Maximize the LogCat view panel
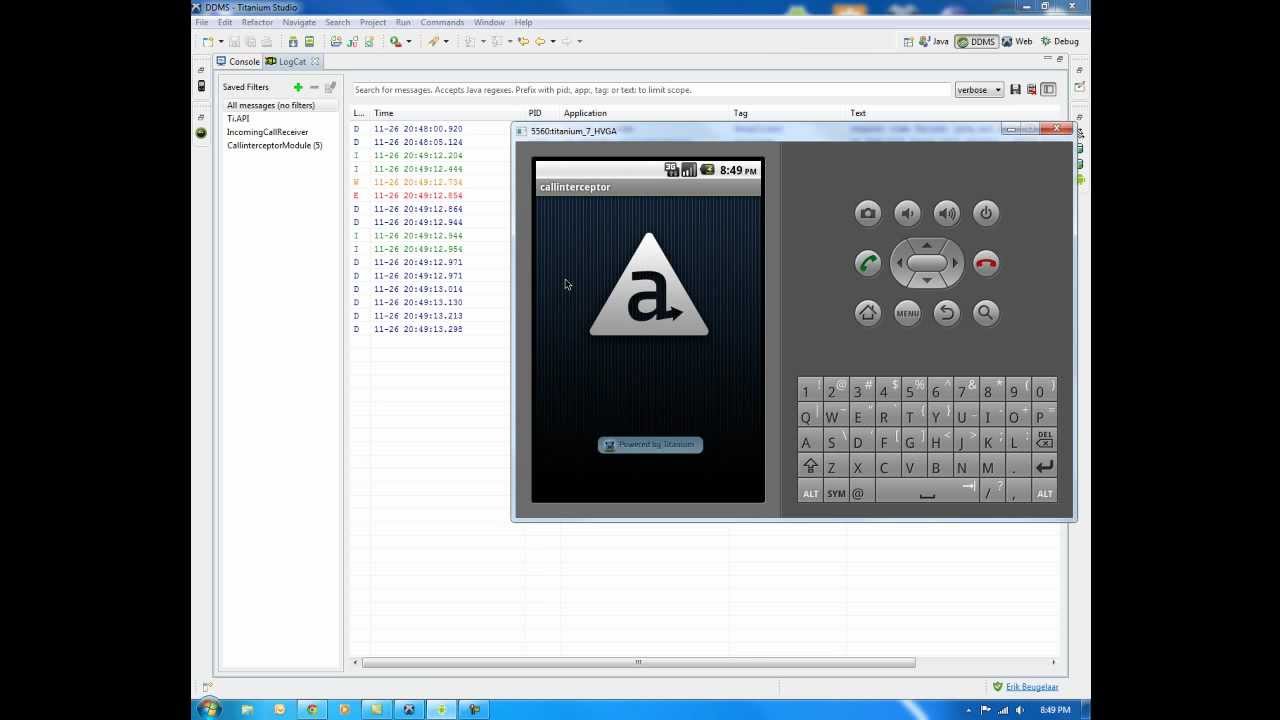 1059,60
